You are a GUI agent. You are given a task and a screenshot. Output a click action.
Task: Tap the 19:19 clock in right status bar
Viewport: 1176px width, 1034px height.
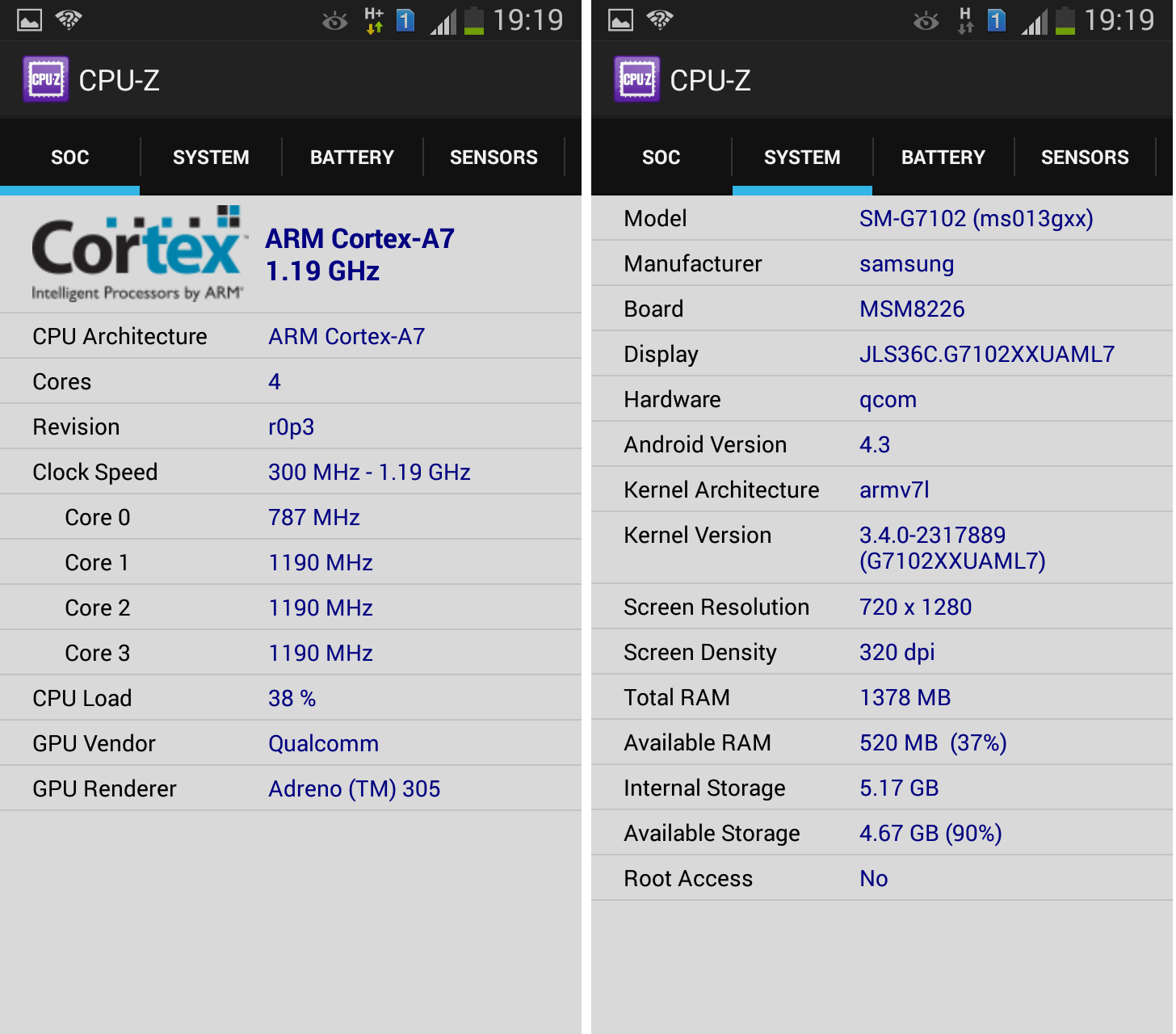(x=1119, y=20)
